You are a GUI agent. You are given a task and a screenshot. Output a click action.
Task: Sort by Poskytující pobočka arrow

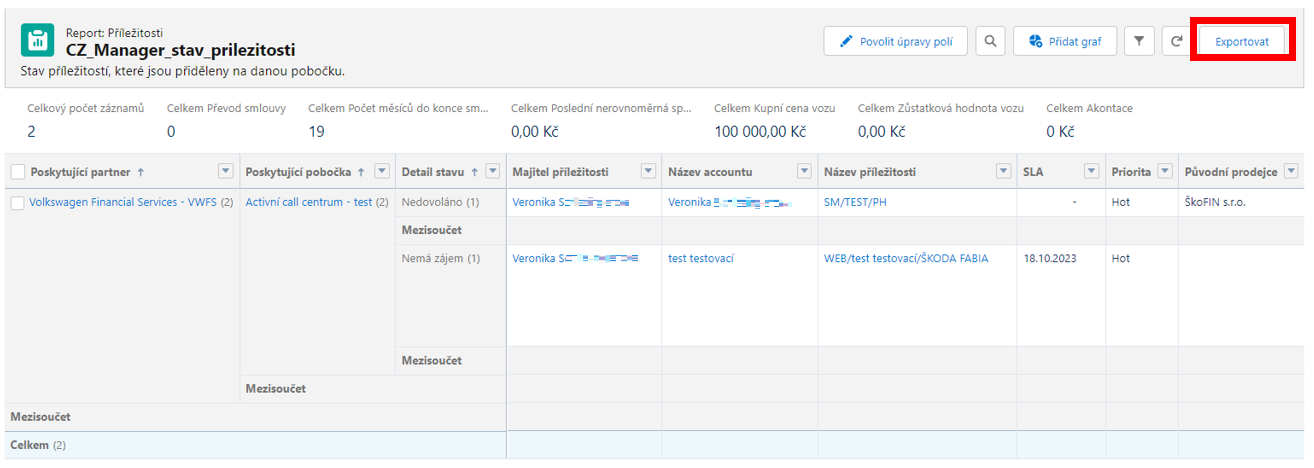[x=360, y=172]
